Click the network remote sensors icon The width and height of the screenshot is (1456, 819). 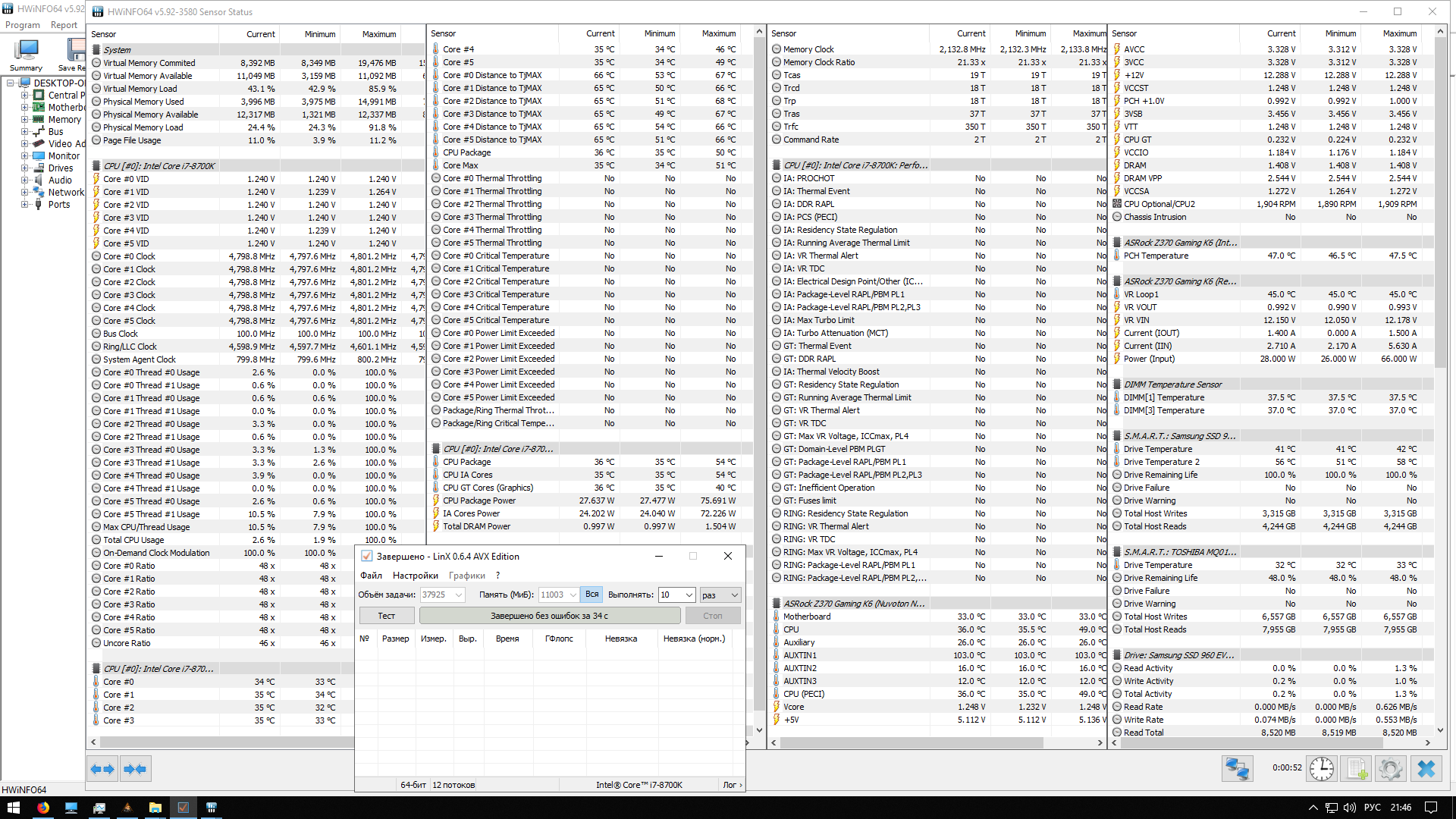[1237, 769]
